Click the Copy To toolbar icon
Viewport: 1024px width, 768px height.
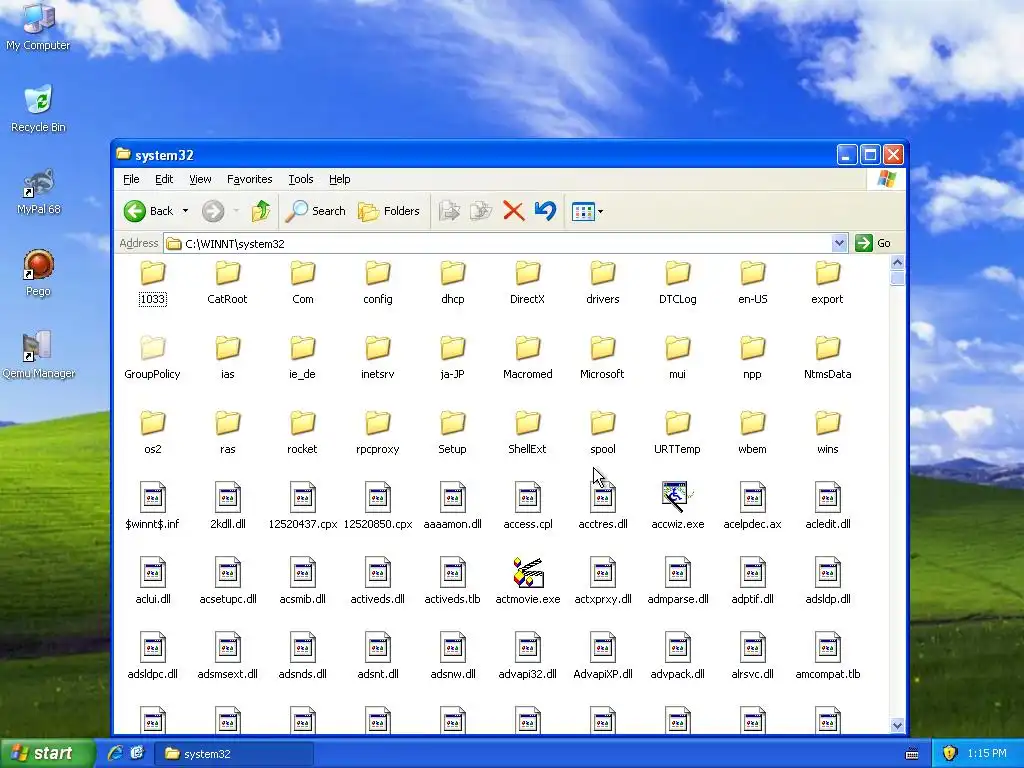(481, 211)
